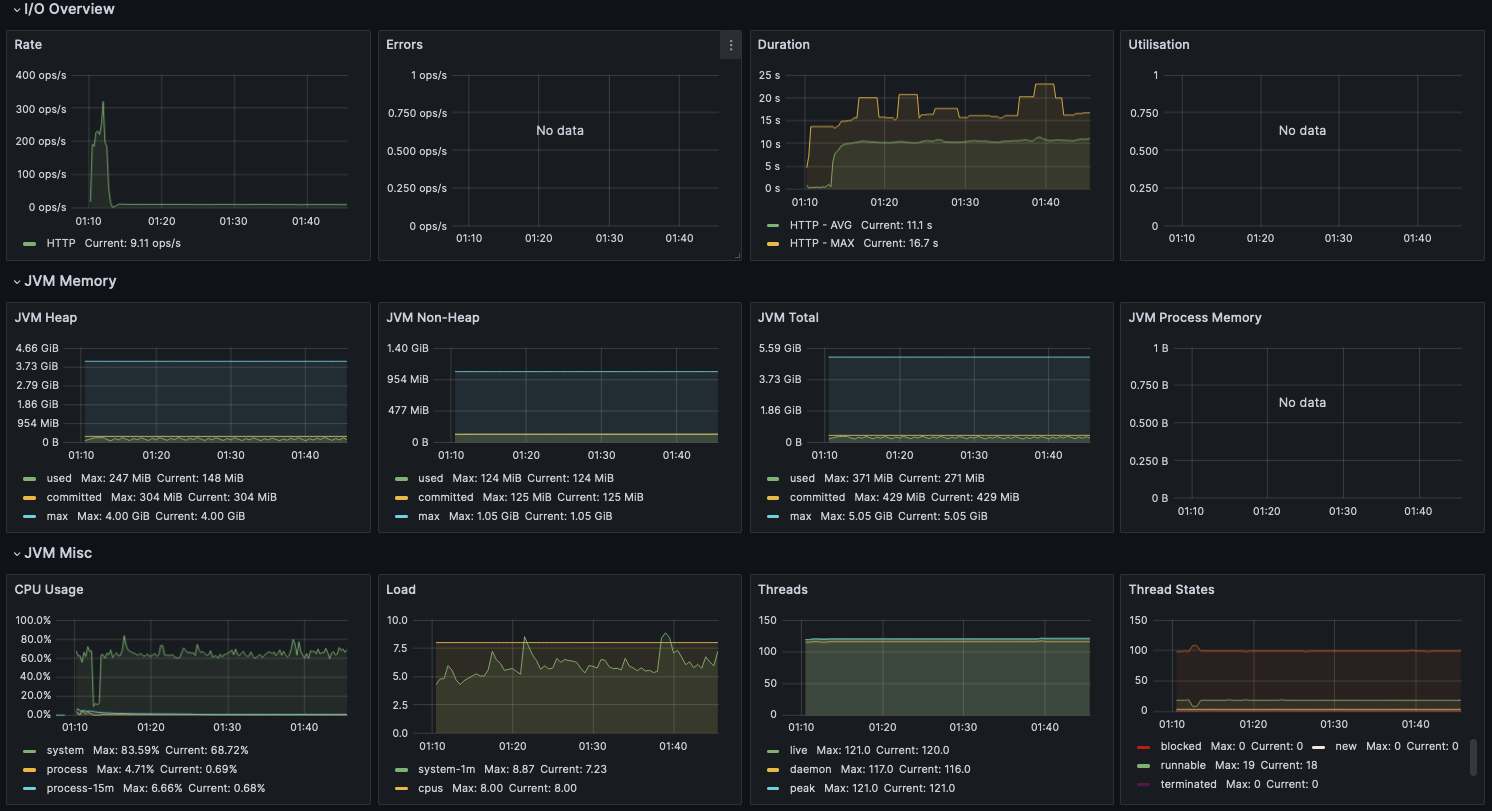This screenshot has height=811, width=1492.
Task: Toggle committed series in JVM Non-Heap legend
Action: click(x=446, y=497)
